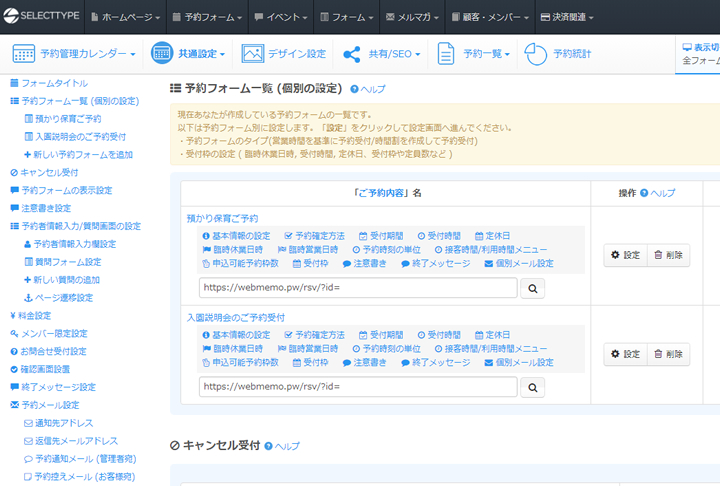Click the 共有/SEO share icon
Screen dimensions: 720x486
click(352, 54)
